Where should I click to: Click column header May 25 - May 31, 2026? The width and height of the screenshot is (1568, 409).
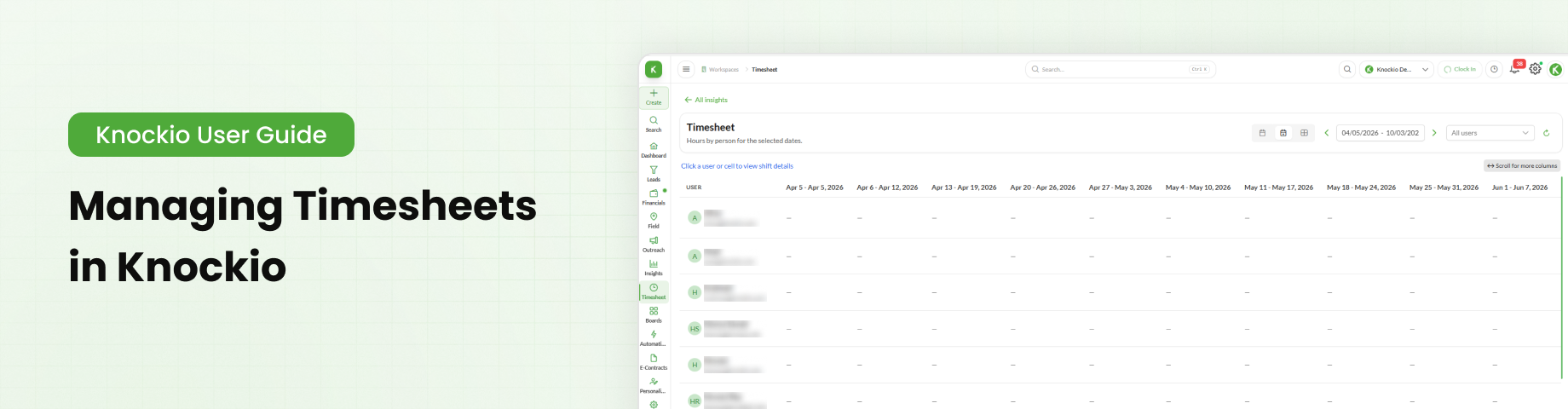click(1444, 187)
